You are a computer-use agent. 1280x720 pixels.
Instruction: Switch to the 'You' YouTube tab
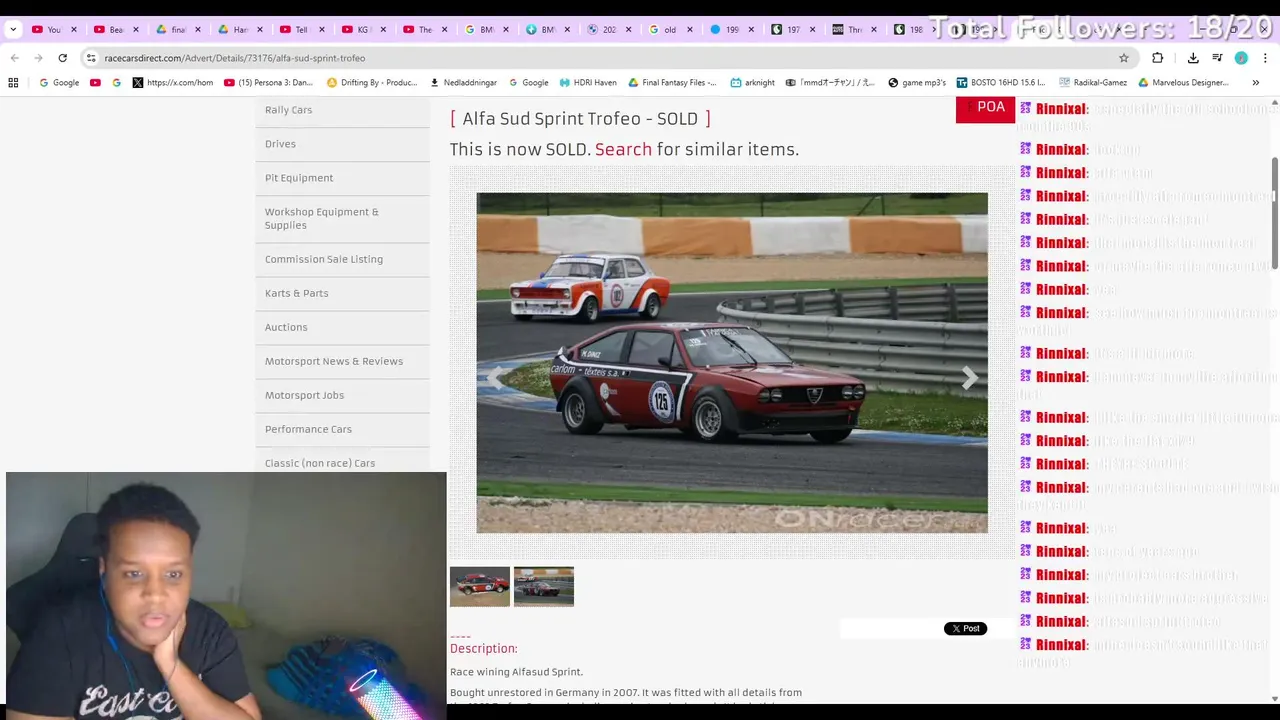coord(46,30)
